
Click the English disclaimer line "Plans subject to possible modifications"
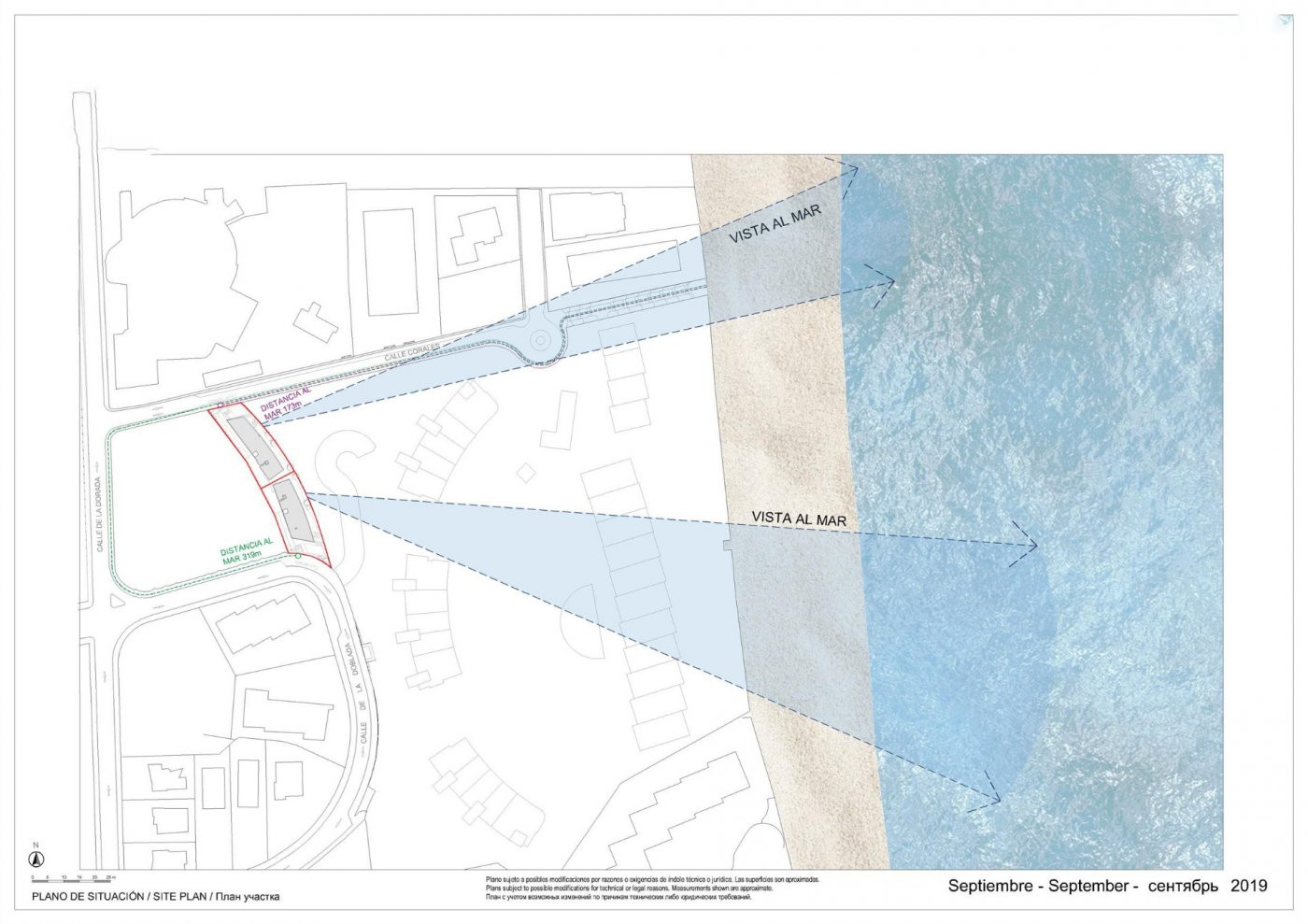tap(629, 888)
